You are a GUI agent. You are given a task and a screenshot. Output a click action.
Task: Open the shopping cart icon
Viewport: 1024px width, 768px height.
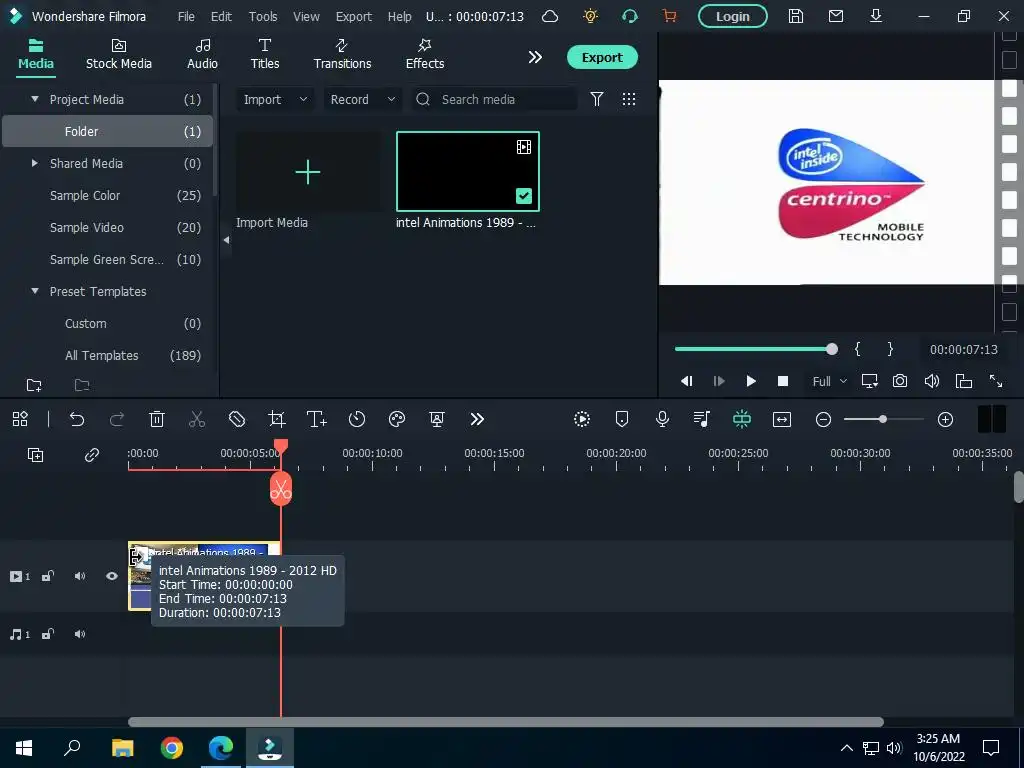point(669,16)
